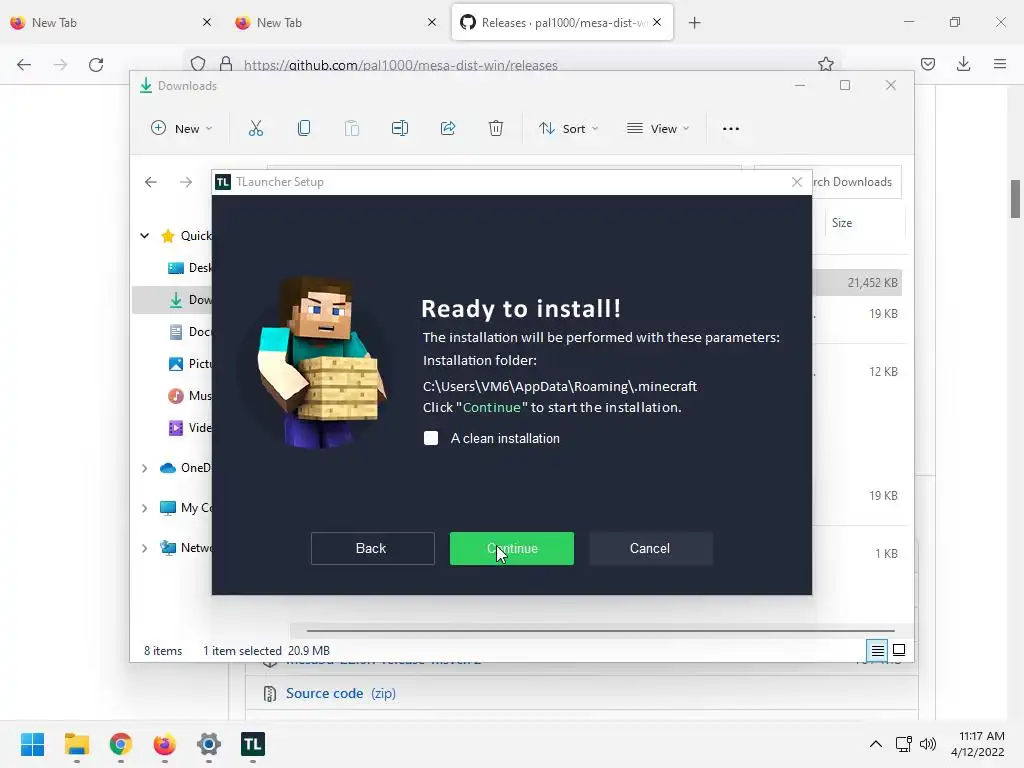Open the See more ellipsis menu
The image size is (1024, 768).
[x=731, y=129]
